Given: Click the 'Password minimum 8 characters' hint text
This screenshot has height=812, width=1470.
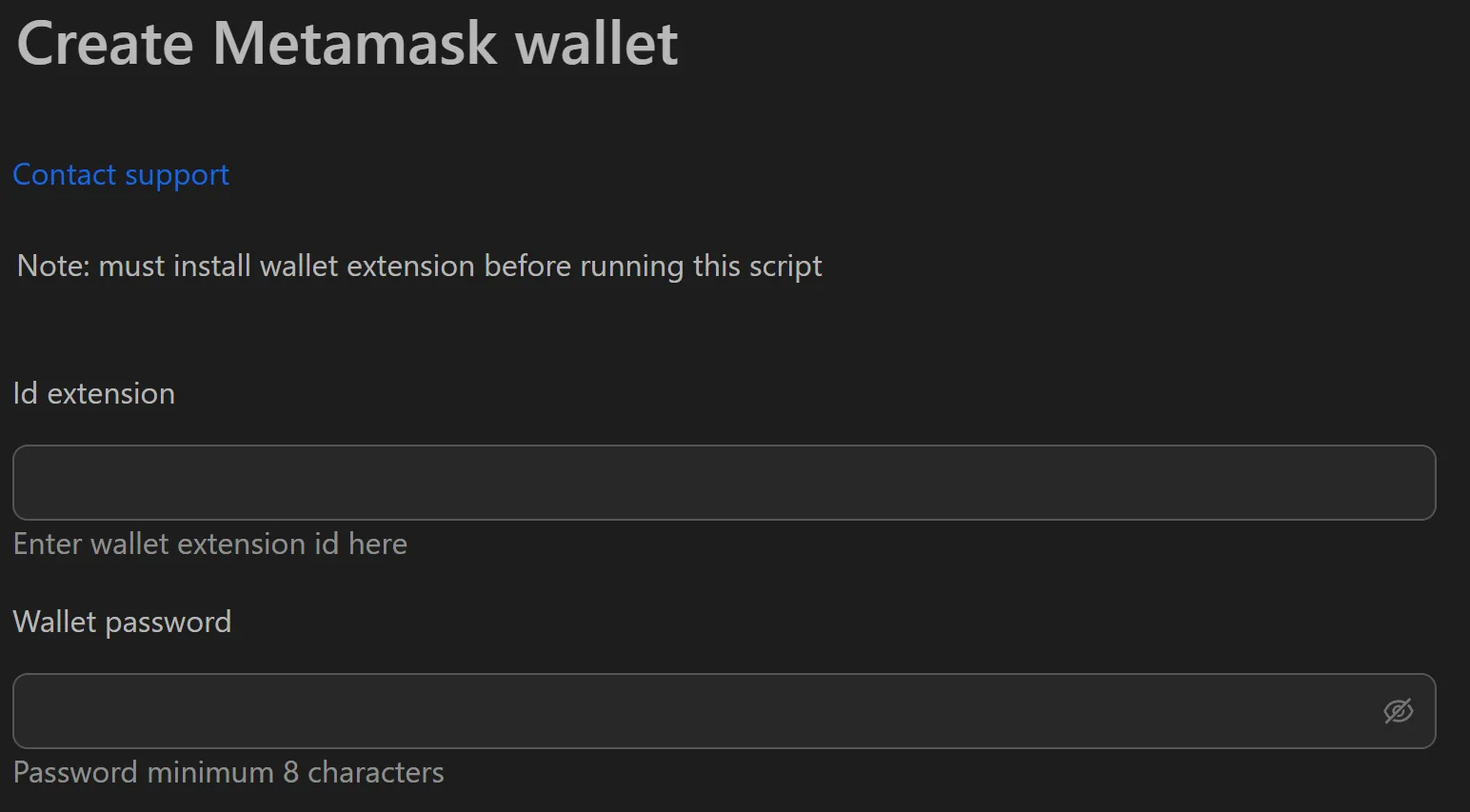Looking at the screenshot, I should point(228,772).
